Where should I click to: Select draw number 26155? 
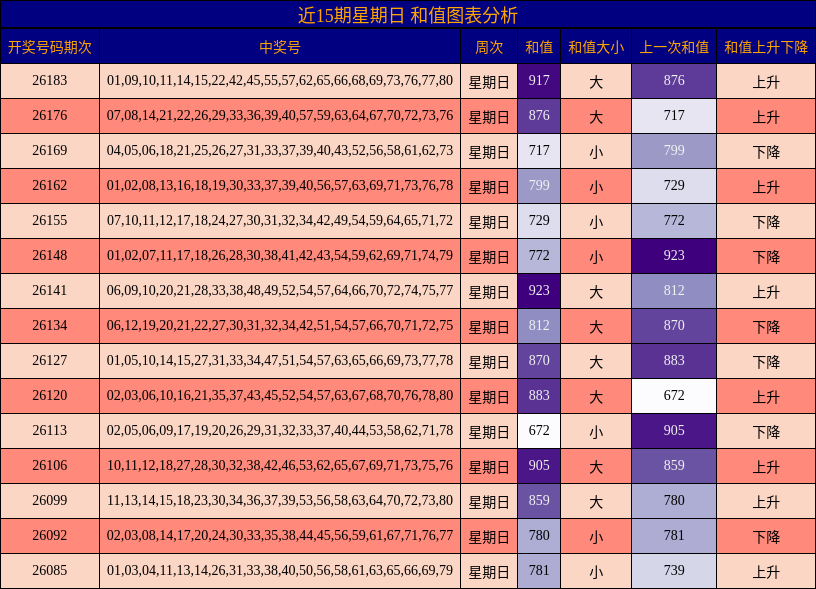[x=49, y=221]
